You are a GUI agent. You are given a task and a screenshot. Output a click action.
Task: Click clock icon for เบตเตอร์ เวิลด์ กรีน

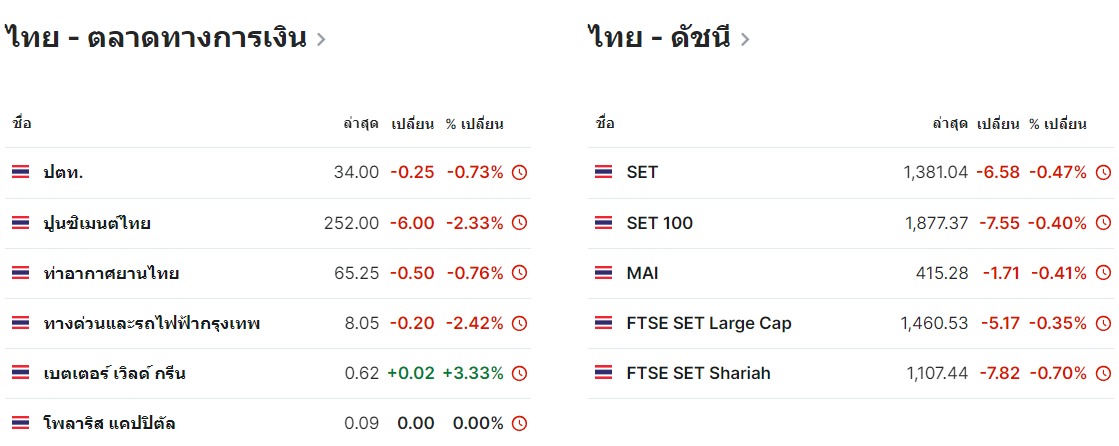click(519, 373)
